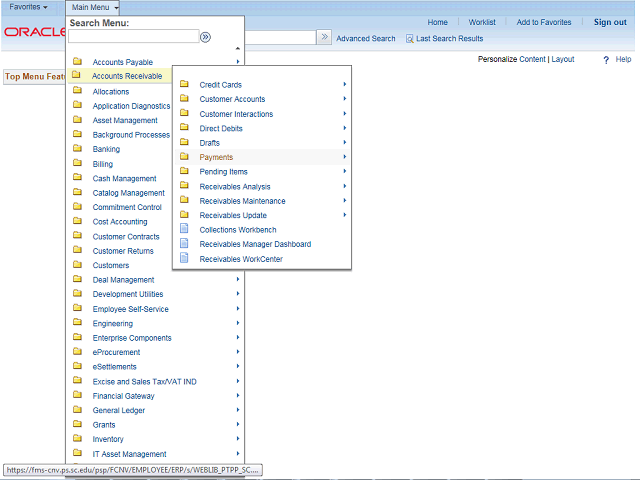
Task: Expand the Payments submenu arrow
Action: click(x=345, y=157)
